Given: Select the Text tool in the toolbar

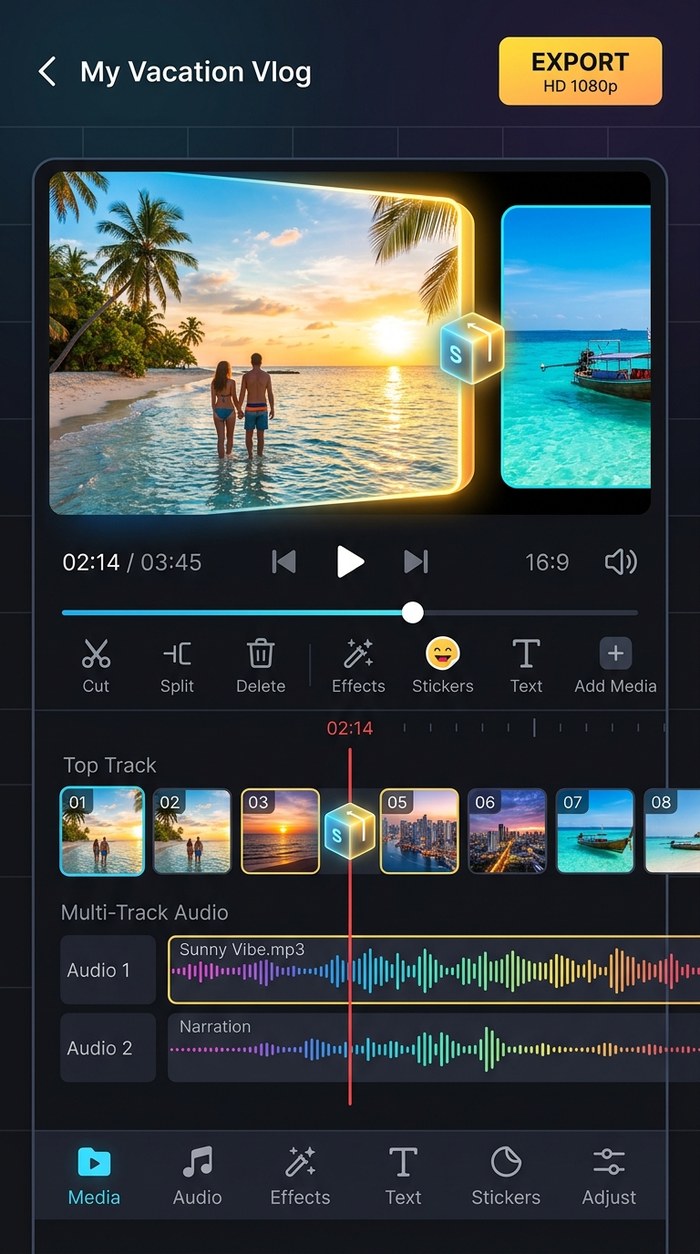Looking at the screenshot, I should click(x=526, y=666).
